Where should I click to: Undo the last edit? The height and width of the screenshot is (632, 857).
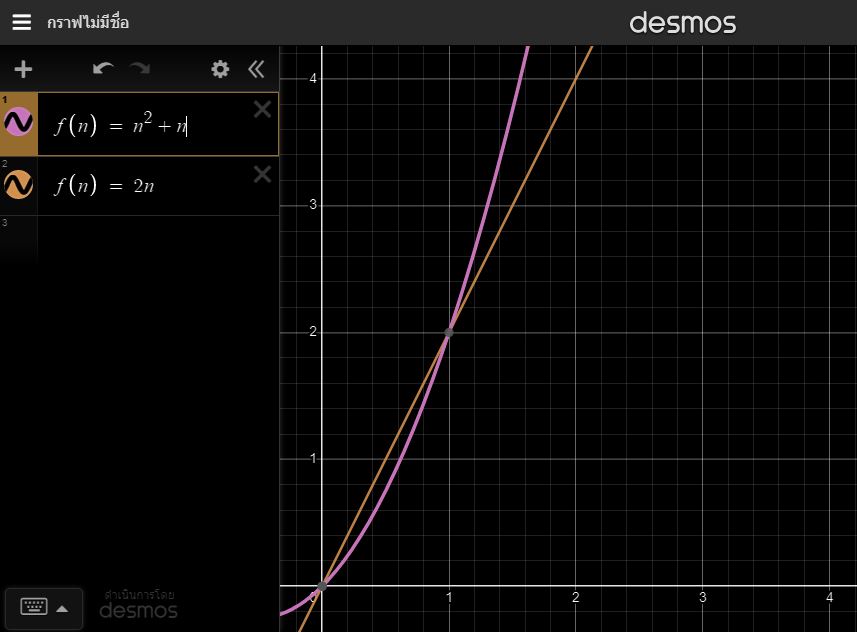click(102, 69)
